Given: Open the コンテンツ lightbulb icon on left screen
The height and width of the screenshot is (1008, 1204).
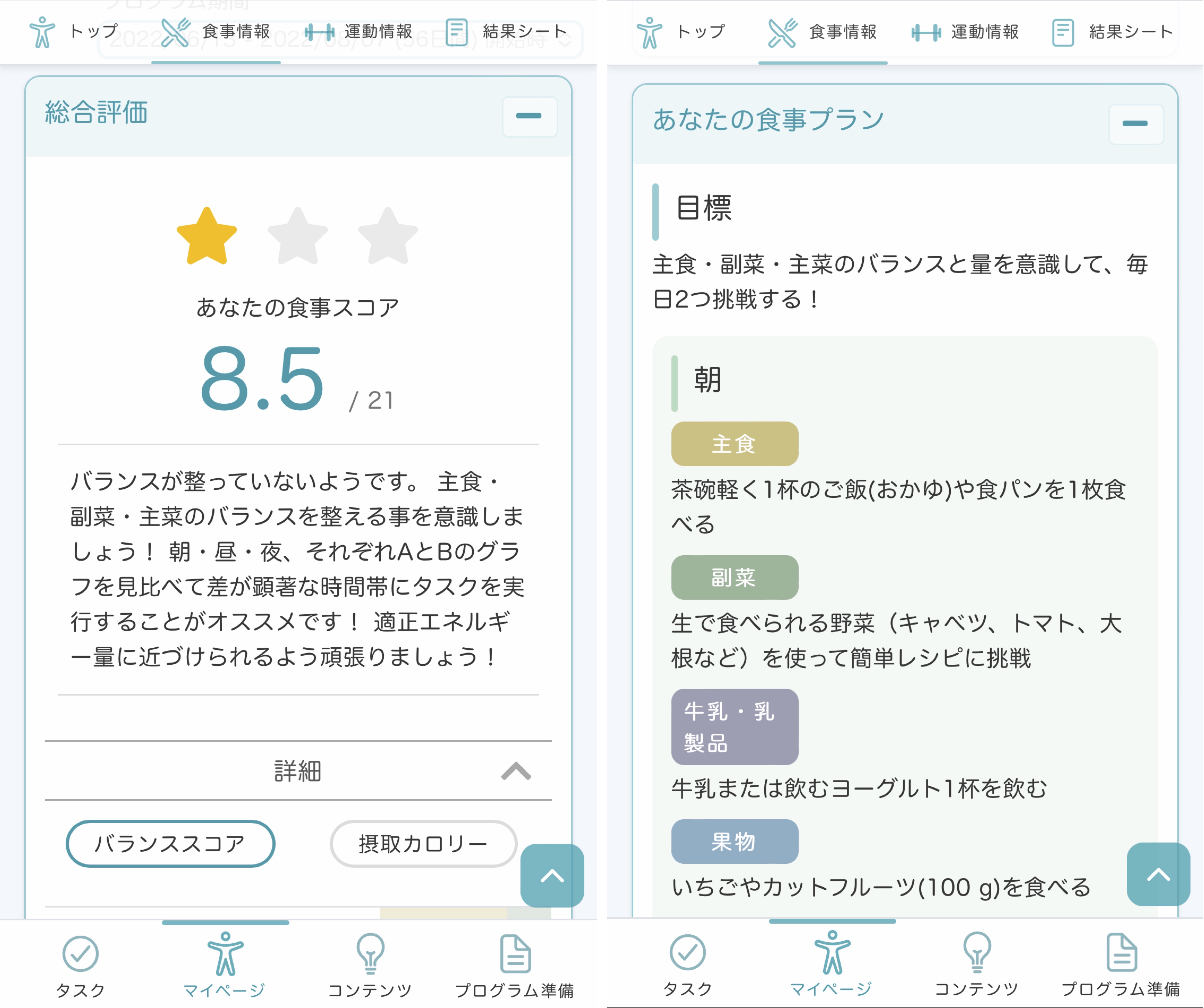Looking at the screenshot, I should (370, 954).
